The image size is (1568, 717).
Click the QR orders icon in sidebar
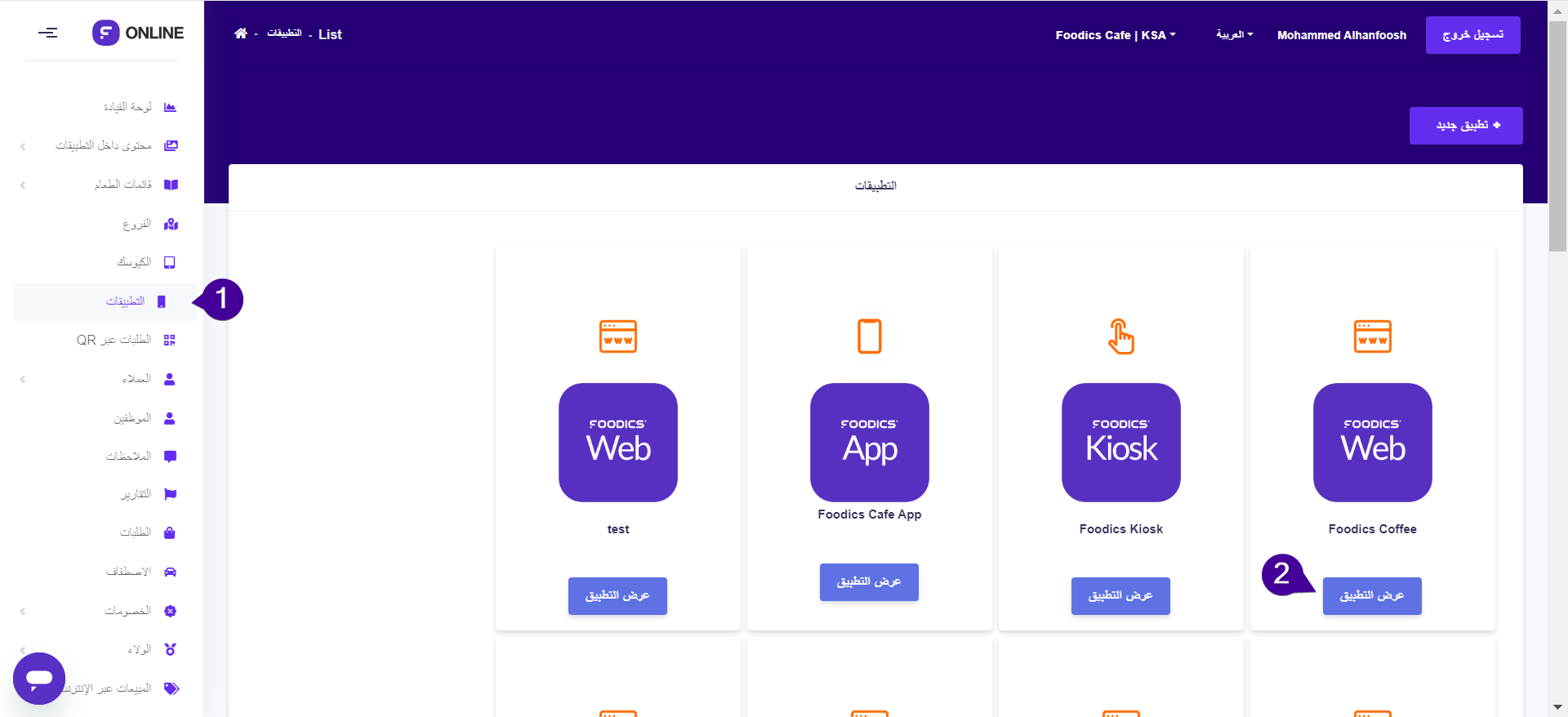[170, 340]
